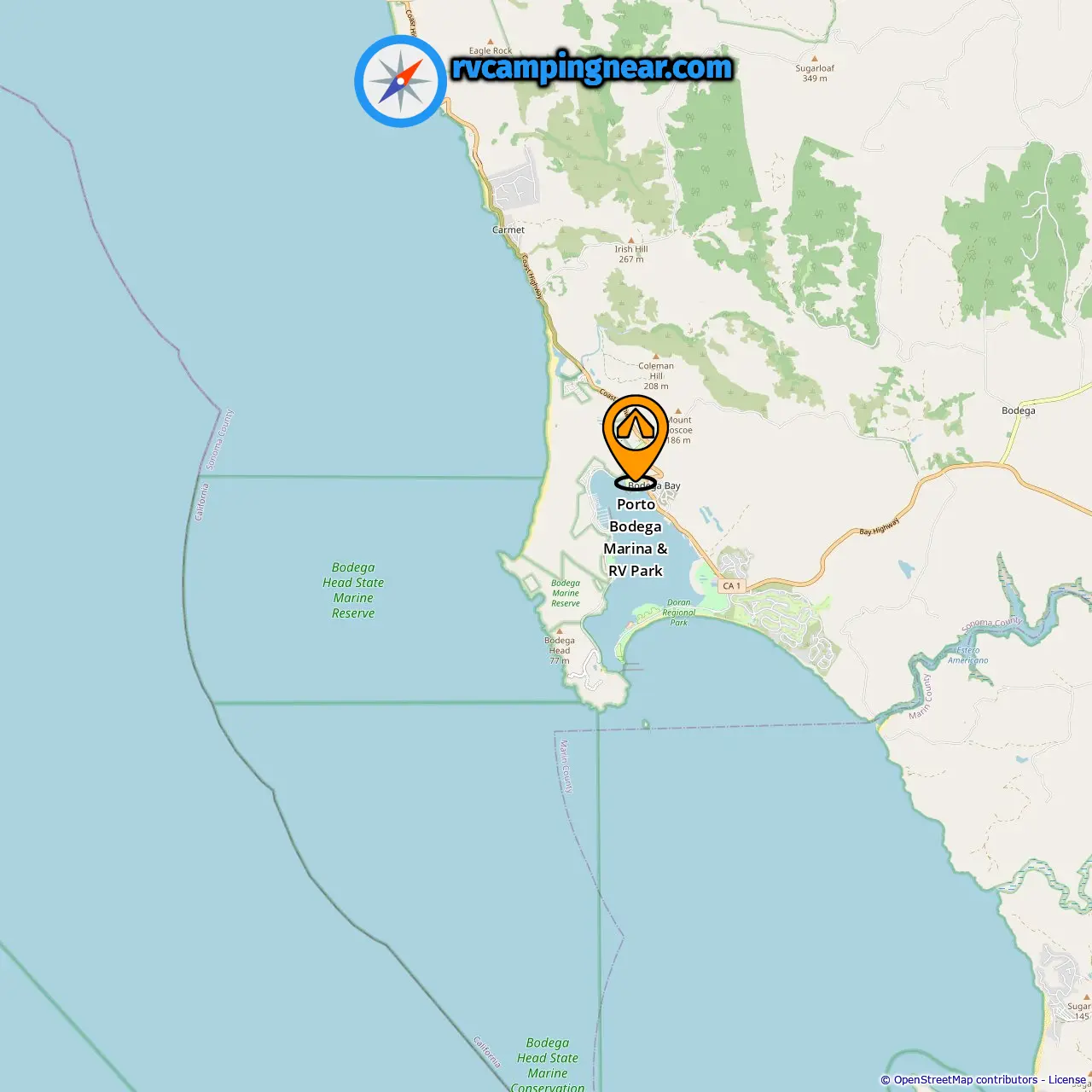This screenshot has height=1092, width=1092.
Task: Click the blue compass logo icon
Action: (x=400, y=81)
